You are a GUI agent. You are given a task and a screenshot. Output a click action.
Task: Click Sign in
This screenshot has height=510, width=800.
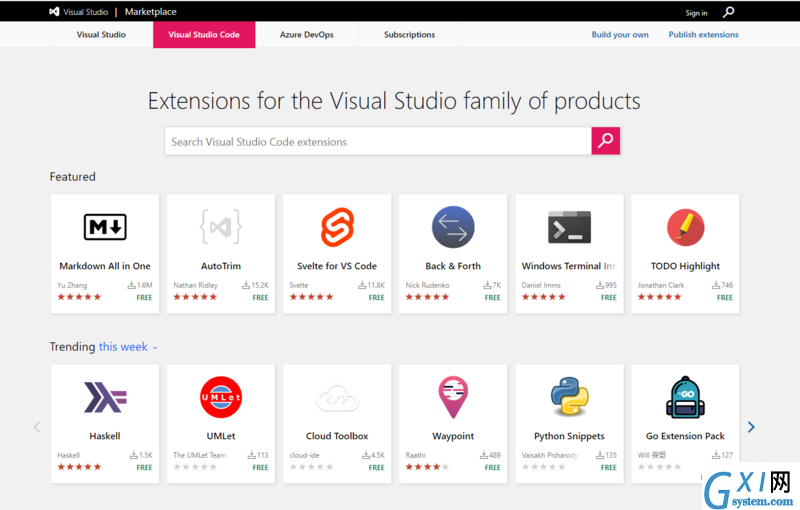click(x=696, y=13)
